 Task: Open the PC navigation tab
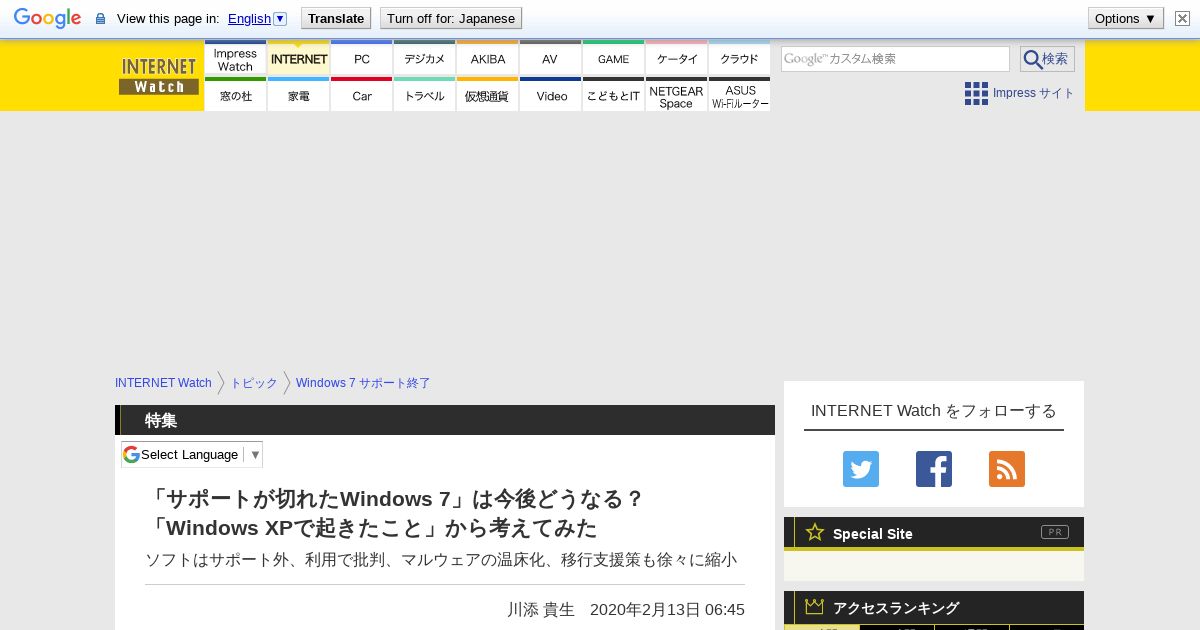(361, 59)
